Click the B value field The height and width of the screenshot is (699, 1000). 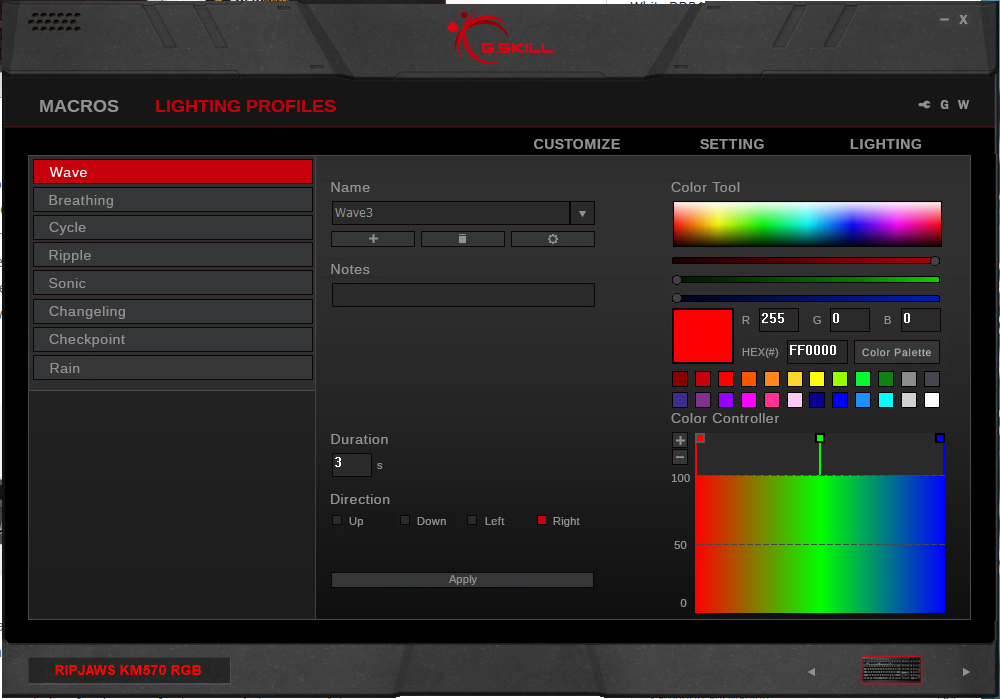click(920, 320)
